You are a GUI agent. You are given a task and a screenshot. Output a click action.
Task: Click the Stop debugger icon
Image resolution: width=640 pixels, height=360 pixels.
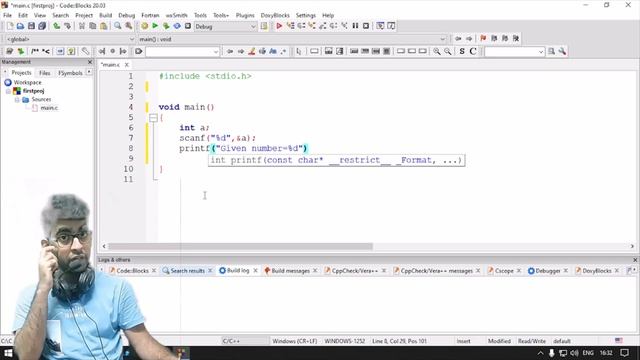(x=366, y=26)
